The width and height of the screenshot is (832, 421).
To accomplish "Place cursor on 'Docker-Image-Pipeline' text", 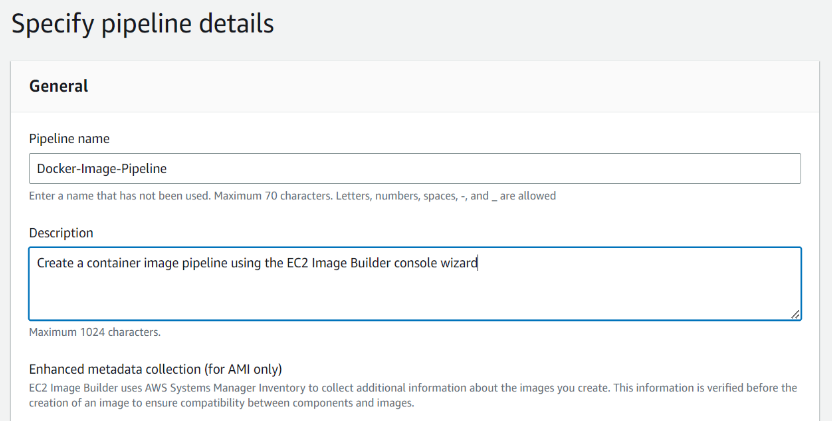I will tap(100, 169).
